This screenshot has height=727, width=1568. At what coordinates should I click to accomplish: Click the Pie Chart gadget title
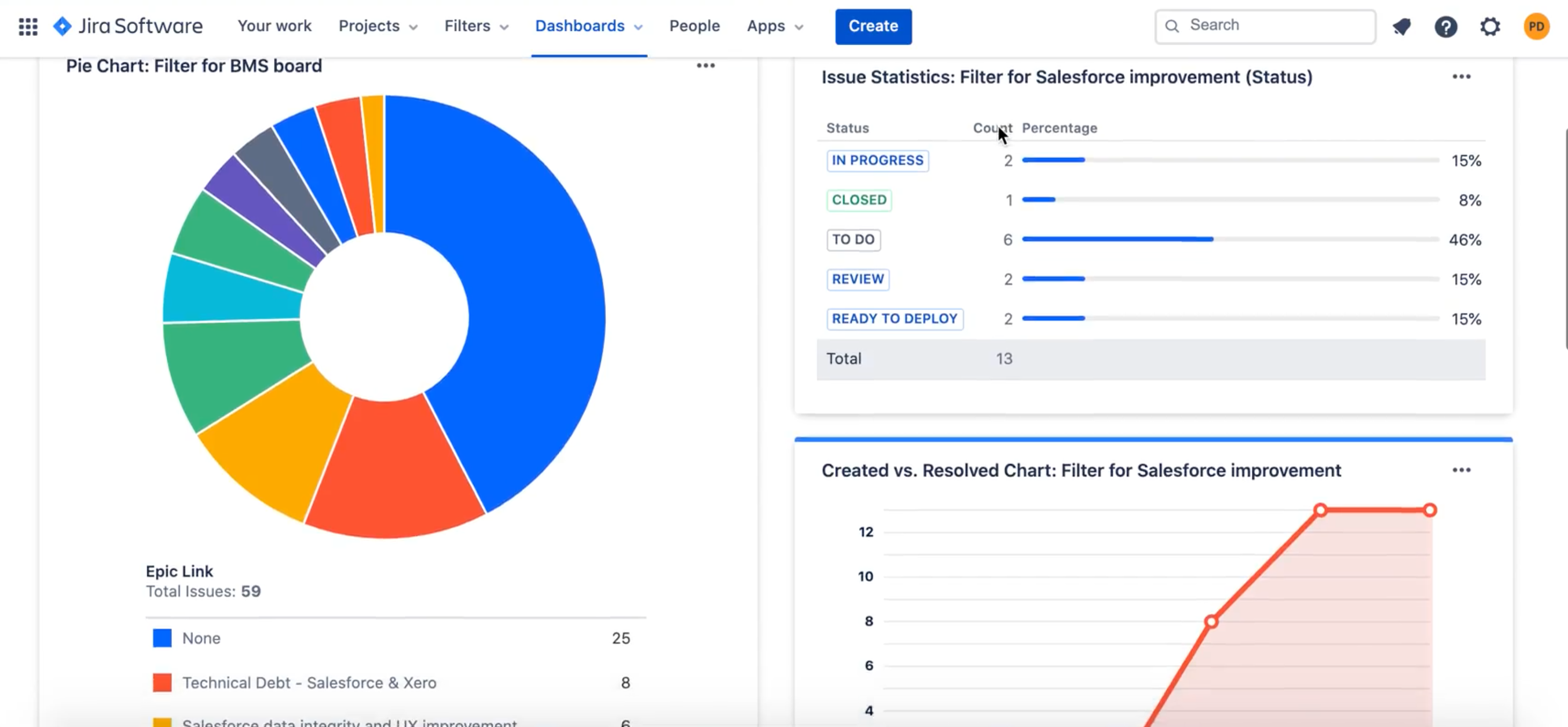tap(193, 66)
